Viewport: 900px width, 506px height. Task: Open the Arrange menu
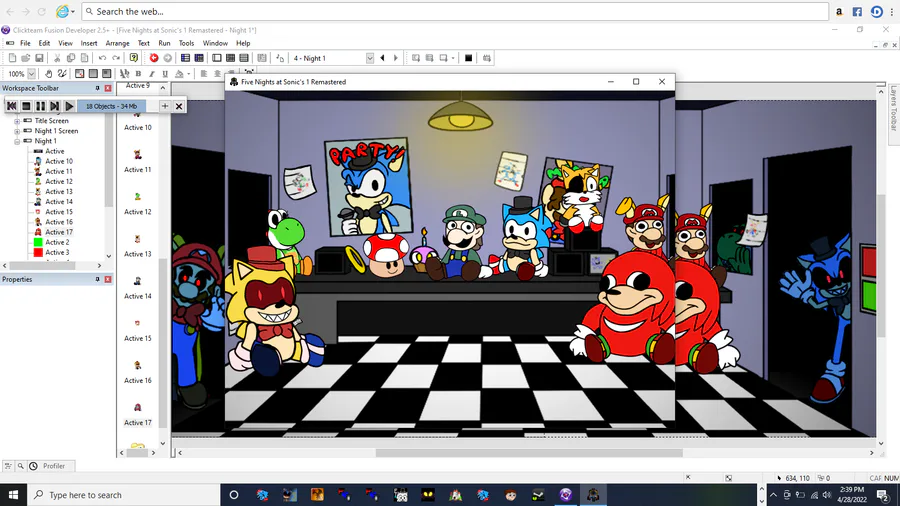(118, 43)
